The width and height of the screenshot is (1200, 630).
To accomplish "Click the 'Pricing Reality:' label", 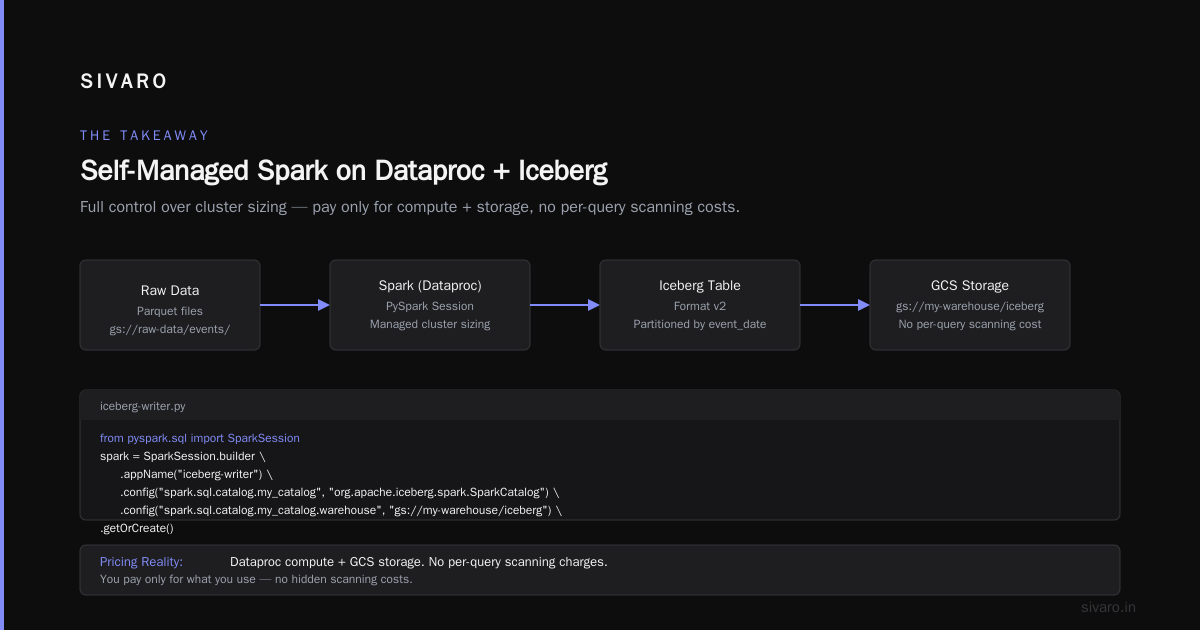I will tap(141, 562).
